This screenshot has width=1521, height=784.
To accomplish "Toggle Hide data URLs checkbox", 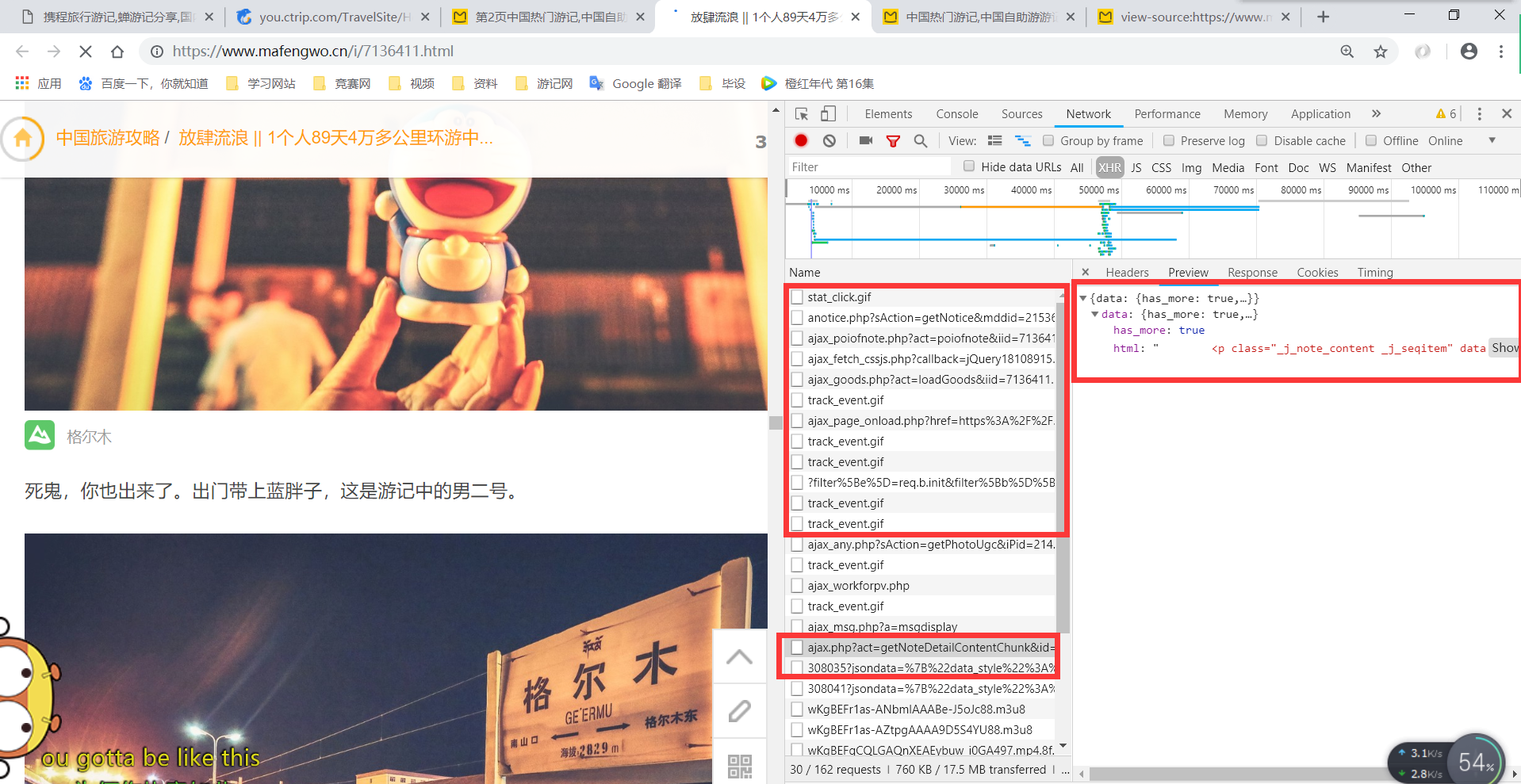I will pos(969,166).
